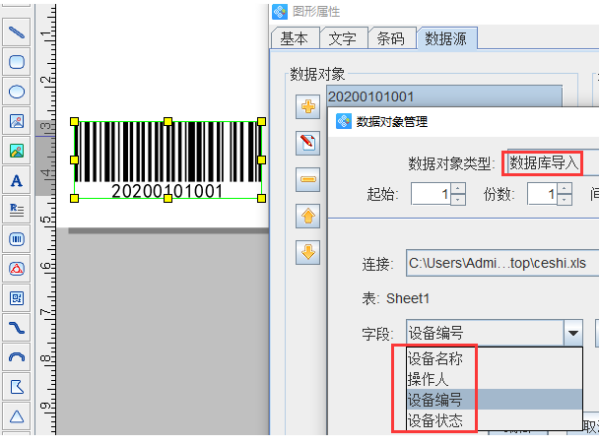Image resolution: width=600 pixels, height=444 pixels.
Task: Decrease the 份数 value with down stepper
Action: (564, 199)
